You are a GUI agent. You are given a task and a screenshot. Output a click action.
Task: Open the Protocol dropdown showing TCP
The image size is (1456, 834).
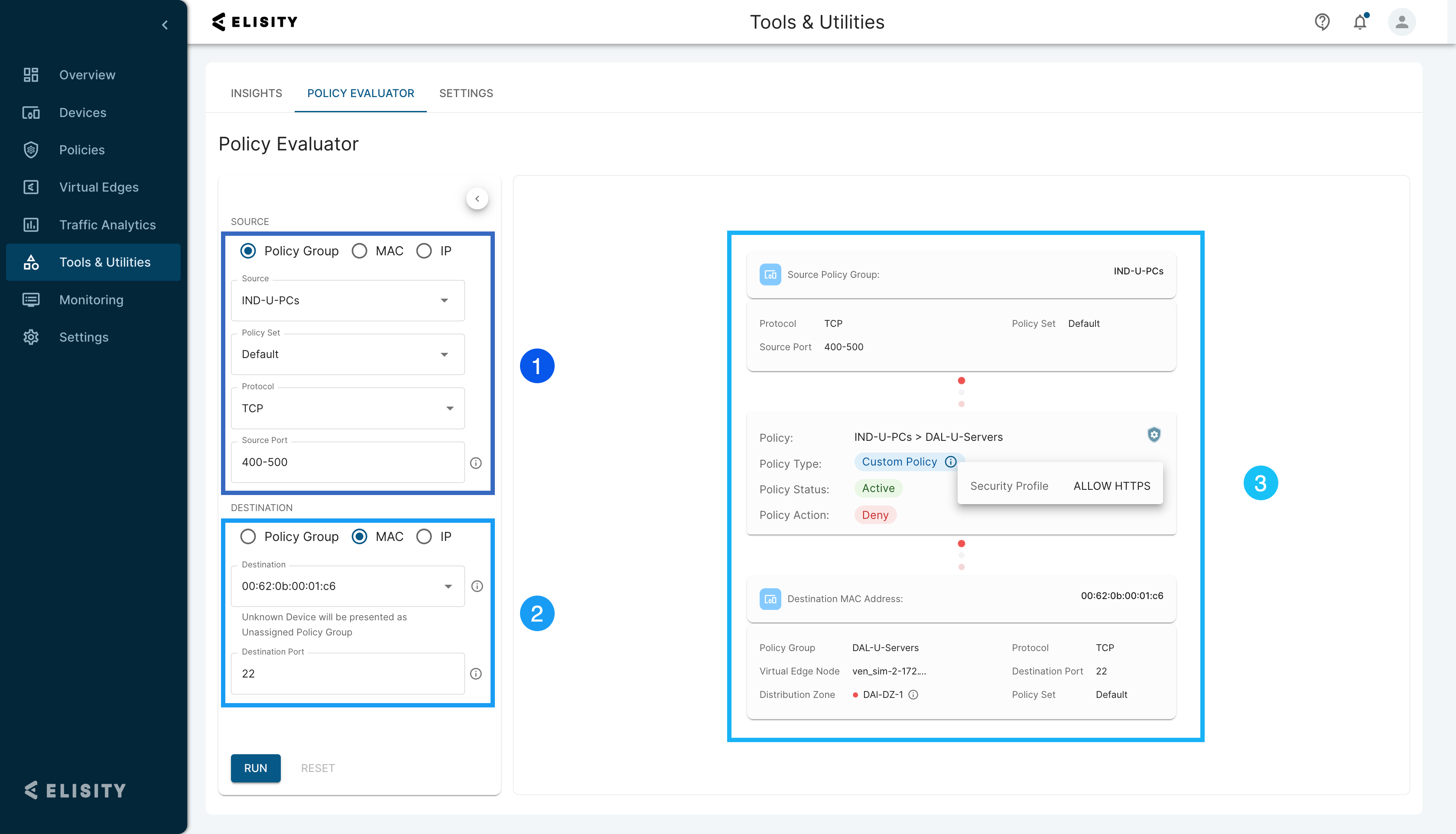(x=348, y=408)
